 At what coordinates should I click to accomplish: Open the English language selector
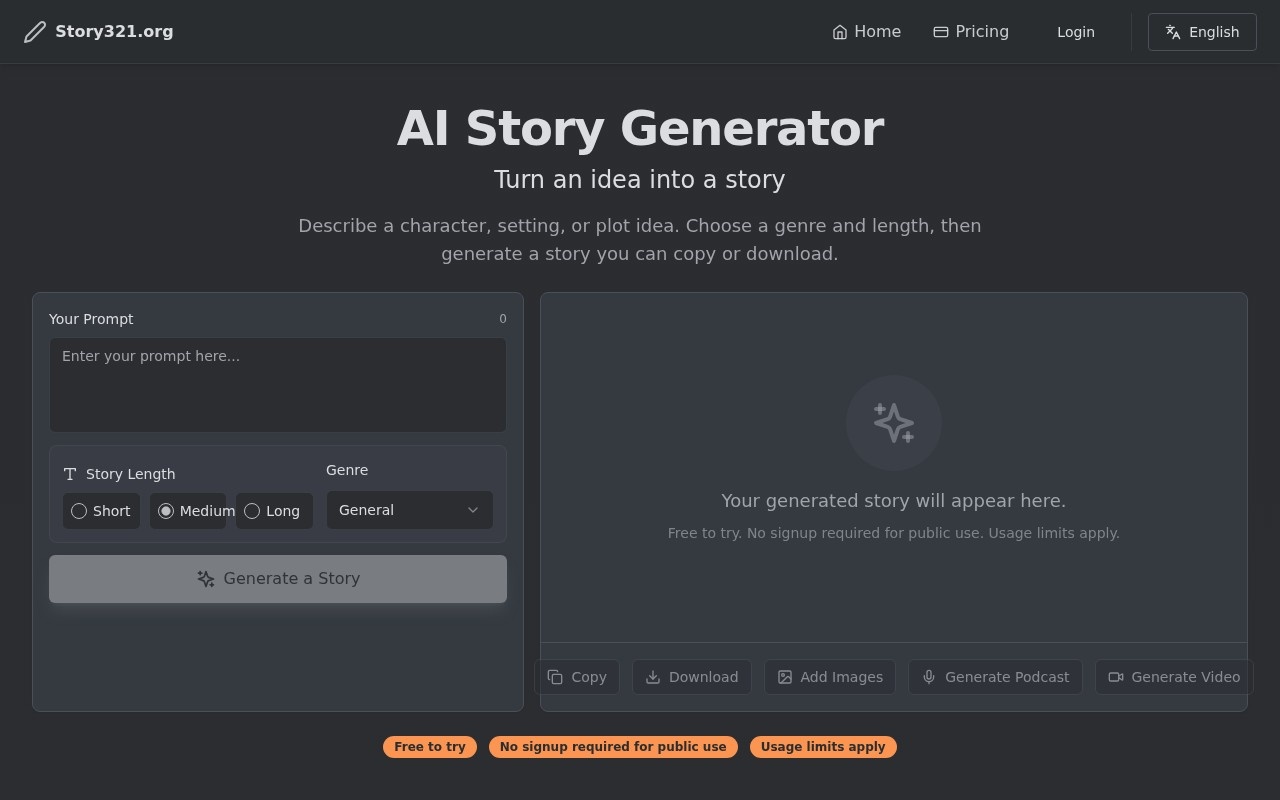coord(1202,32)
